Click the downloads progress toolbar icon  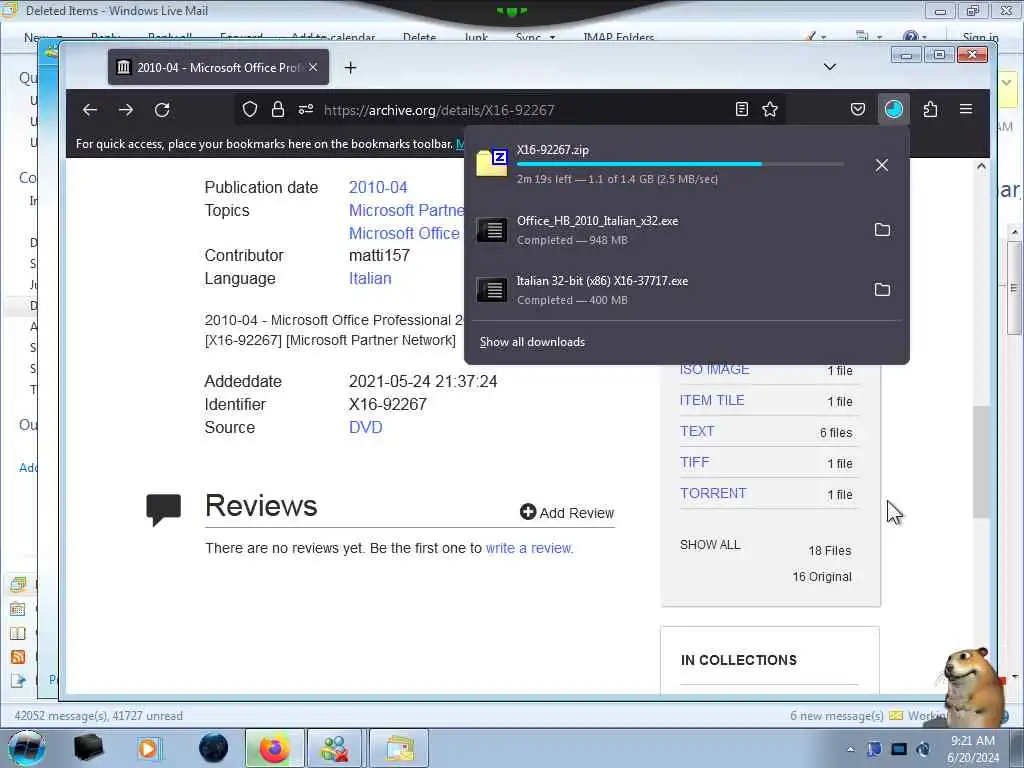coord(893,109)
